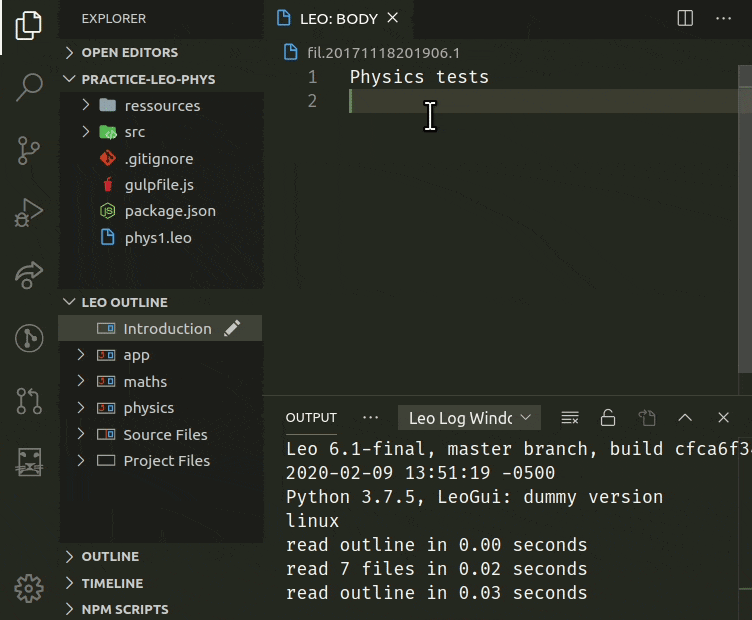
Task: Expand the OPEN EDITORS section
Action: pos(70,52)
